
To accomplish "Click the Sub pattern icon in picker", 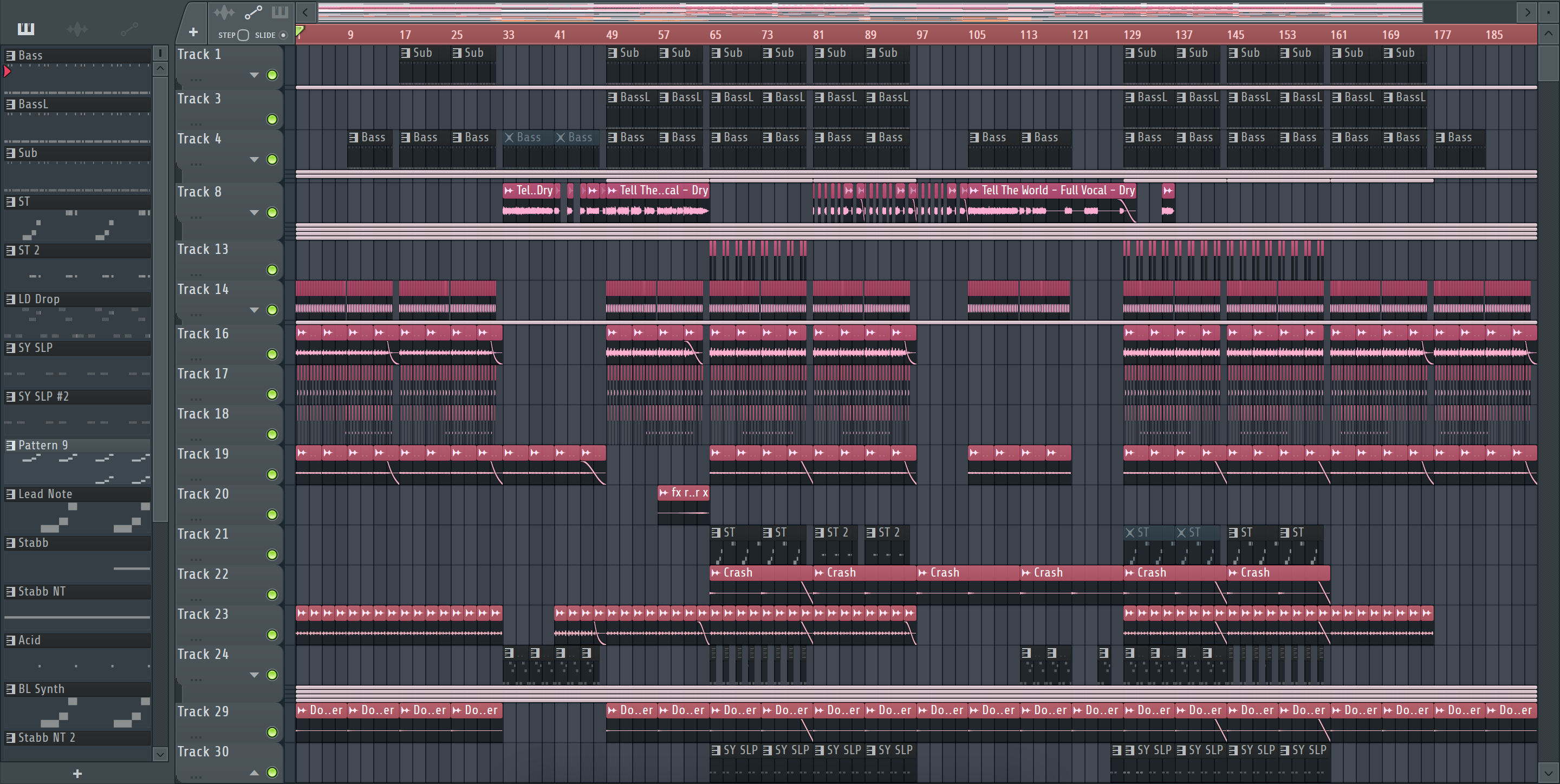I will point(10,153).
